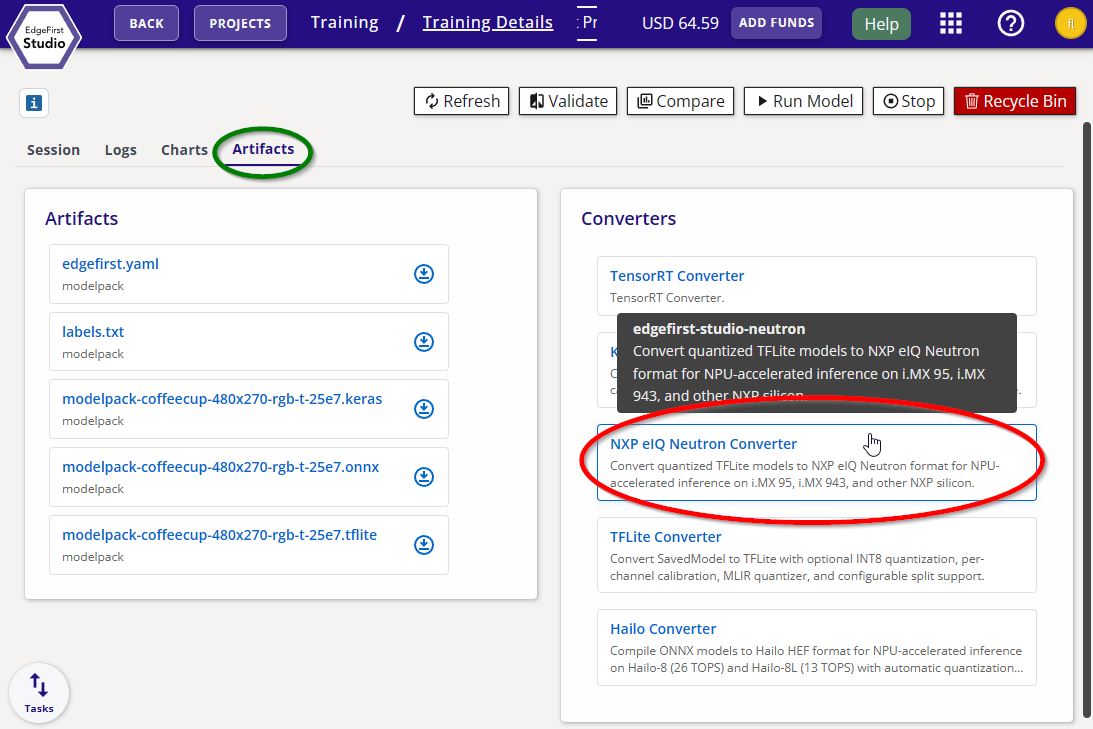Image resolution: width=1093 pixels, height=729 pixels.
Task: Go back with the BACK button
Action: (146, 23)
